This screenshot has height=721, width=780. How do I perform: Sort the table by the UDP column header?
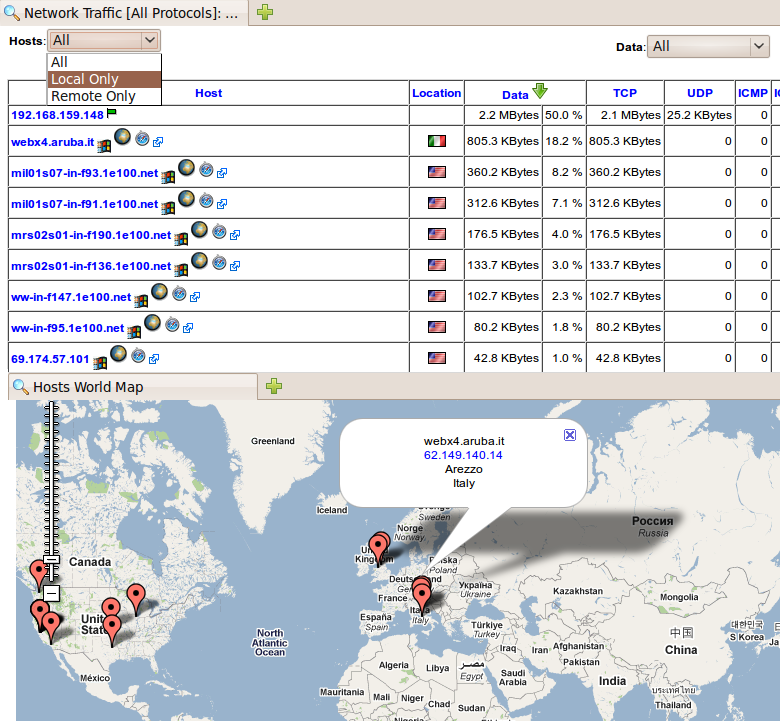coord(699,93)
